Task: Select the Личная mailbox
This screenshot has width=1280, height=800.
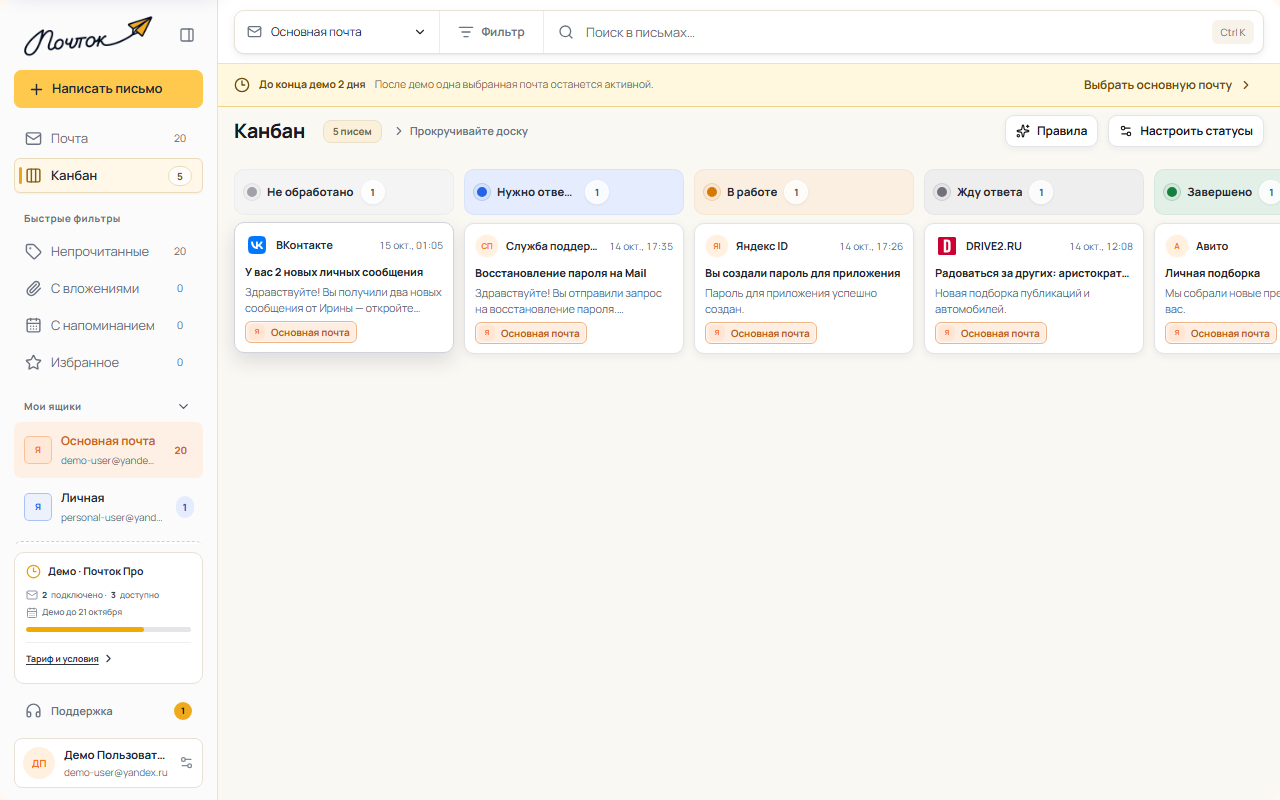Action: (108, 507)
